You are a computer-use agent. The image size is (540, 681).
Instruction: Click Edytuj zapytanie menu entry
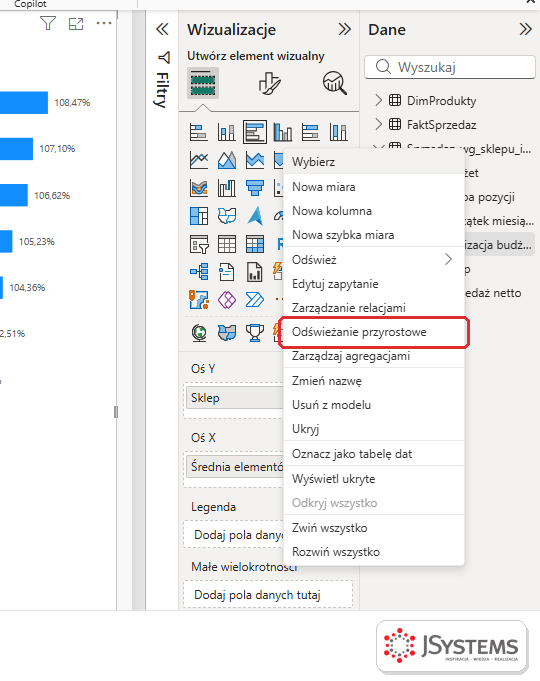pos(374,284)
